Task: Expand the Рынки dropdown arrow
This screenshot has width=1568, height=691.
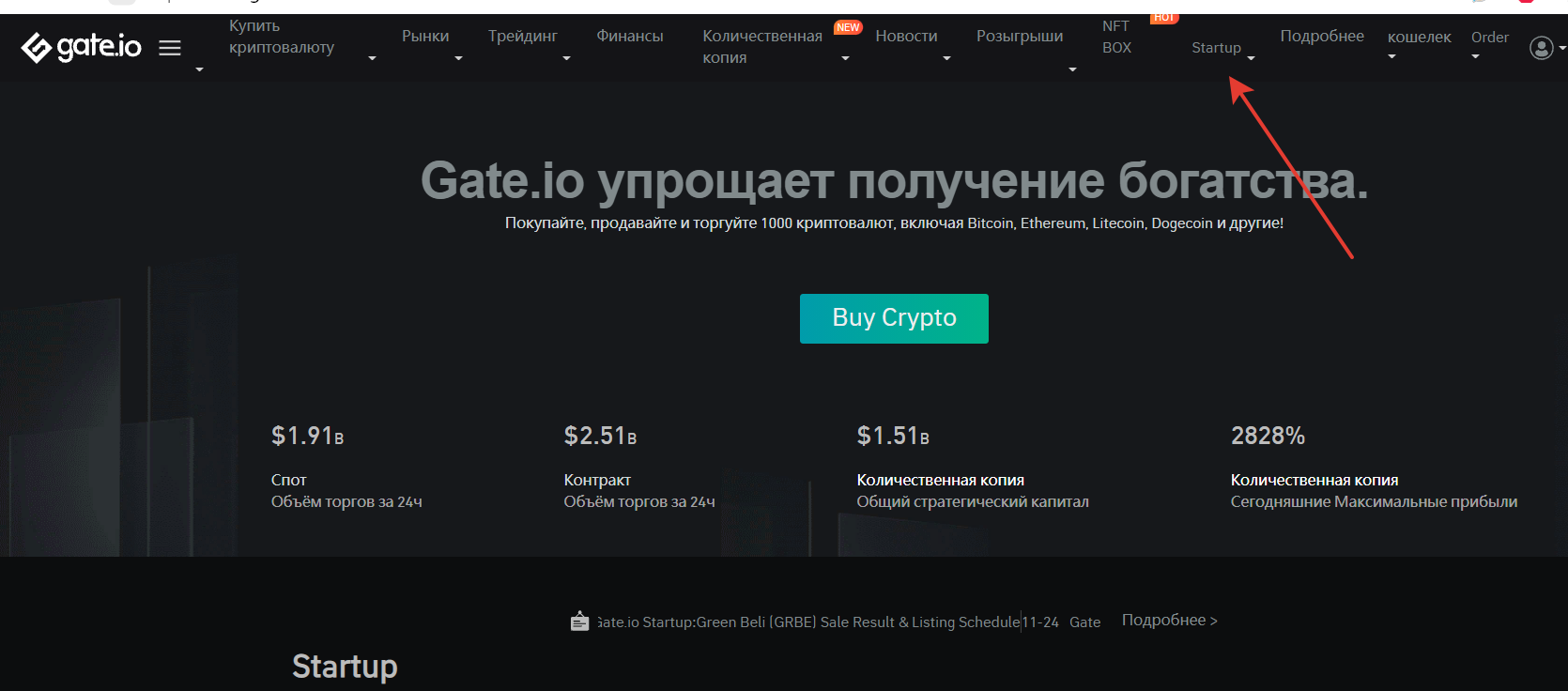Action: pyautogui.click(x=458, y=58)
